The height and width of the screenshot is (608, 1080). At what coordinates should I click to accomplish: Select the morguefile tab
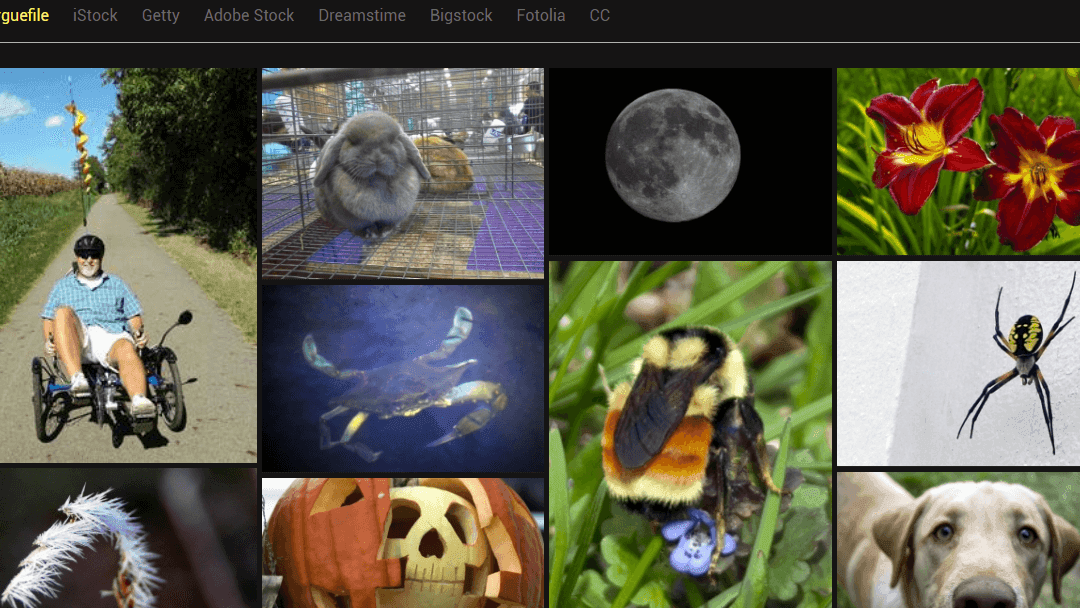click(x=24, y=15)
